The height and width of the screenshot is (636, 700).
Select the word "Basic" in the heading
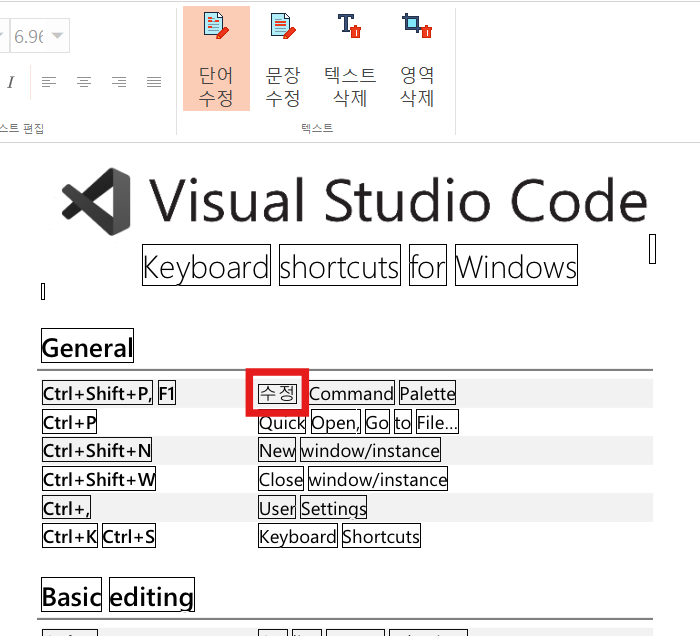click(x=71, y=594)
